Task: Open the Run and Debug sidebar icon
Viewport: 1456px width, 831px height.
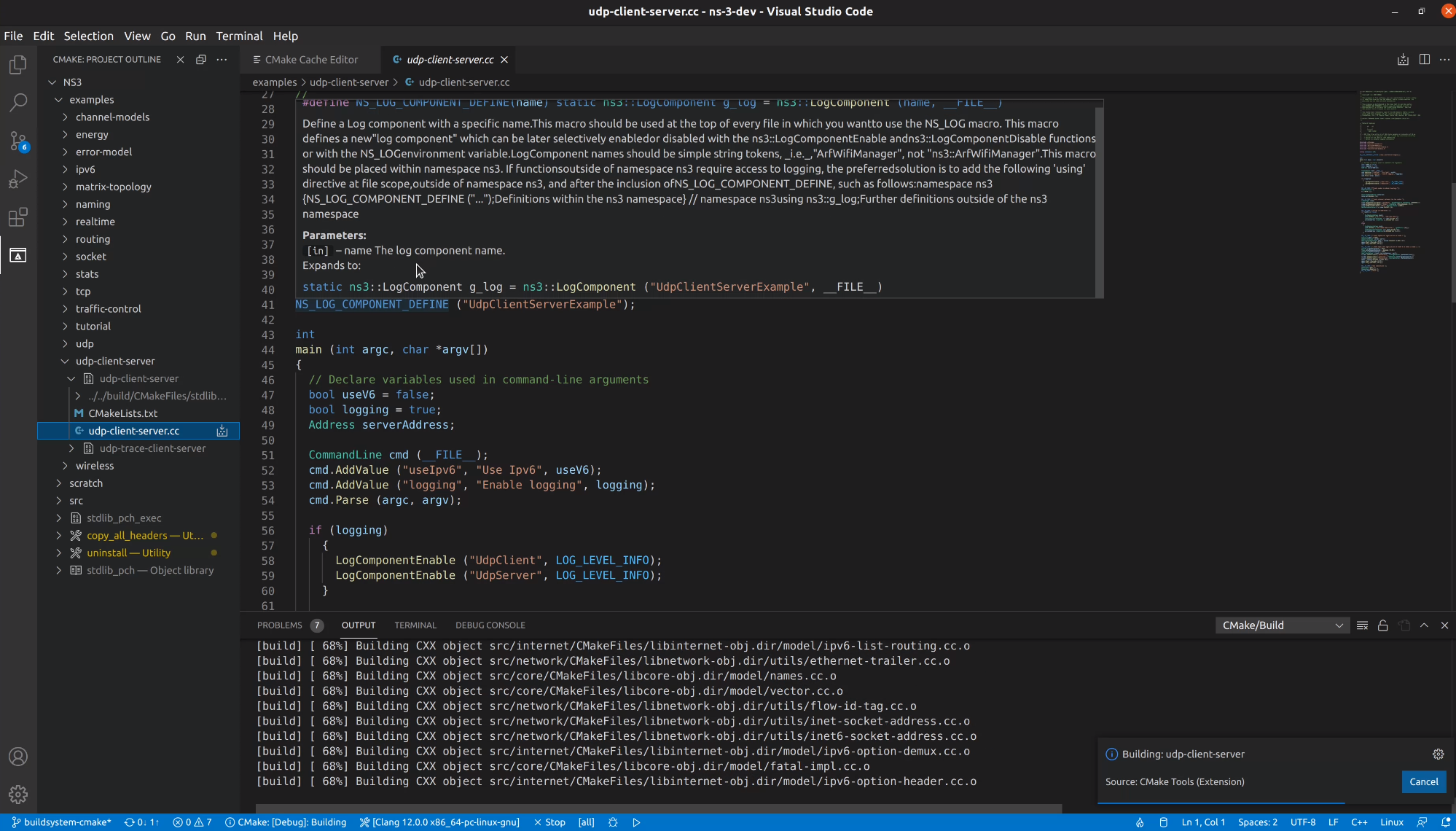Action: pos(17,179)
